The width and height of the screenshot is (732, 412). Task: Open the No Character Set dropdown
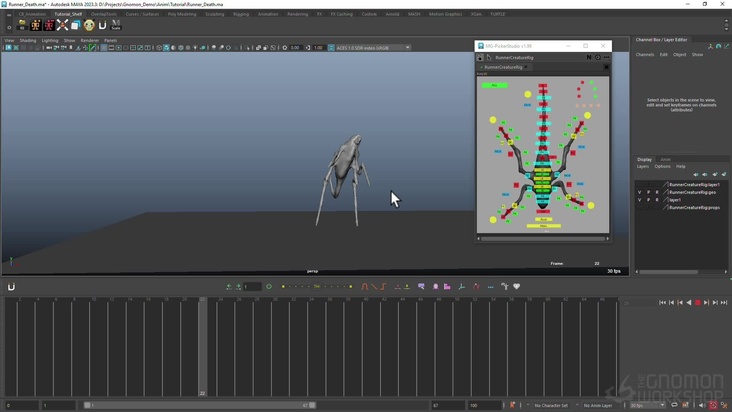click(x=552, y=405)
